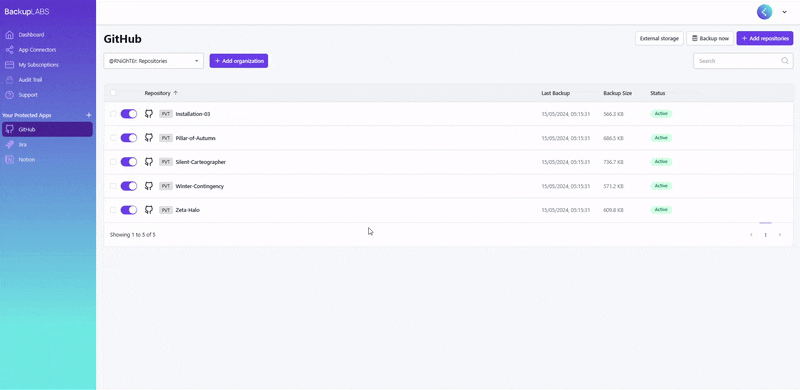Viewport: 800px width, 390px height.
Task: Click the Support question mark icon
Action: tap(9, 95)
